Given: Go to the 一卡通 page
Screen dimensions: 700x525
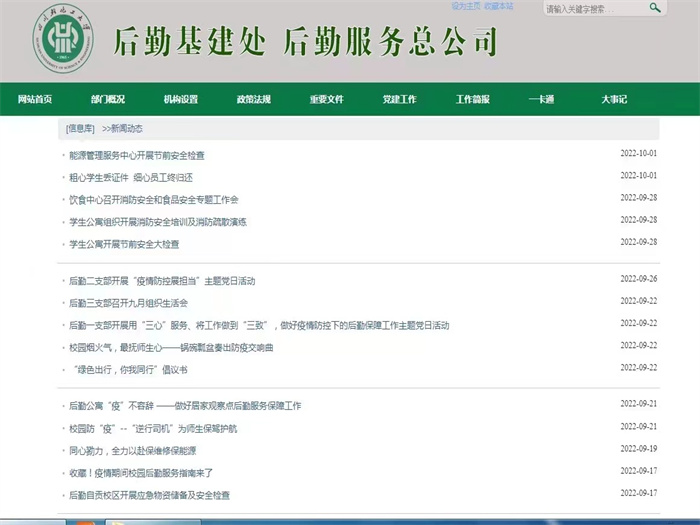Looking at the screenshot, I should point(541,99).
